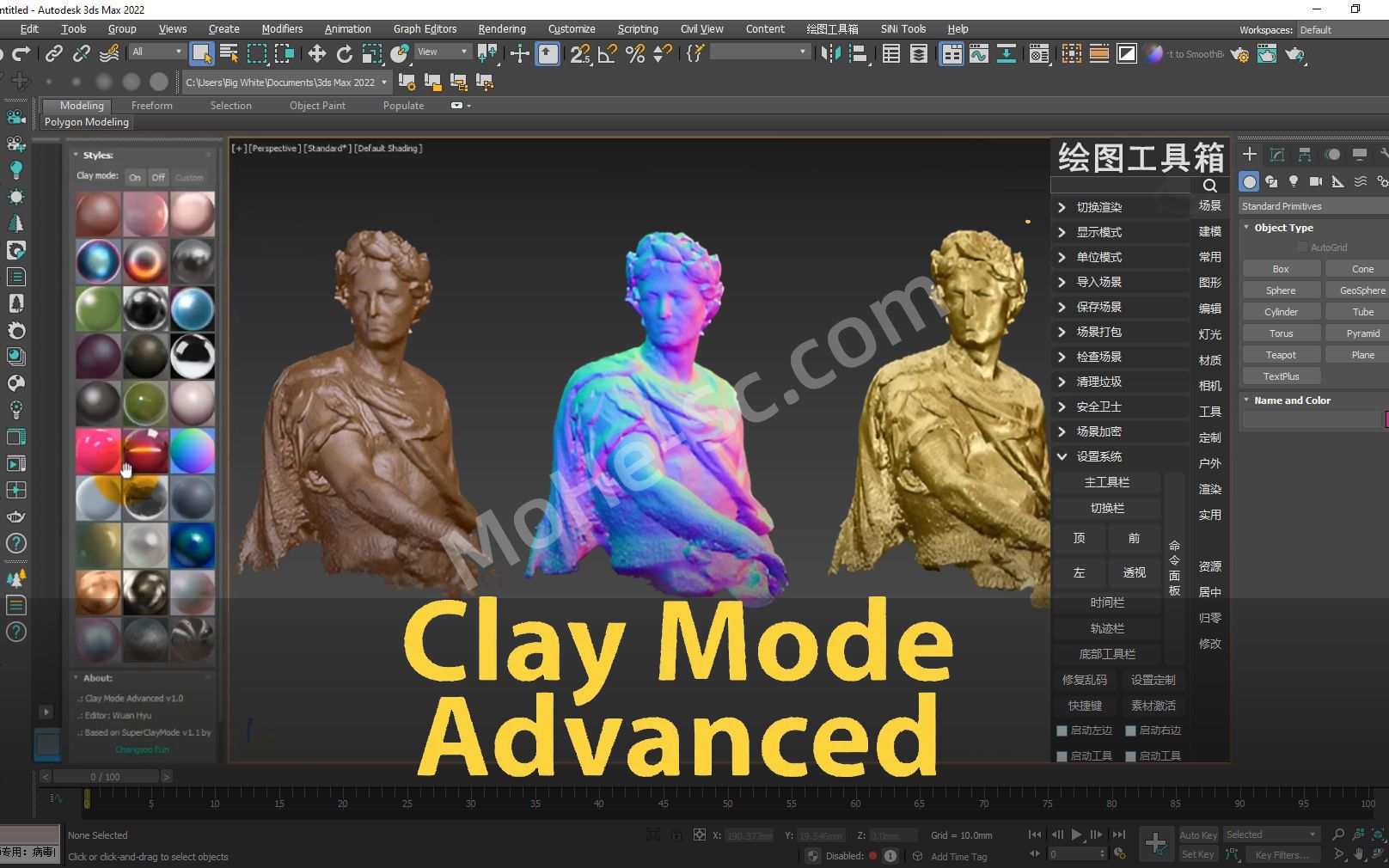
Task: Select the Lights category bulb icon
Action: (1293, 181)
